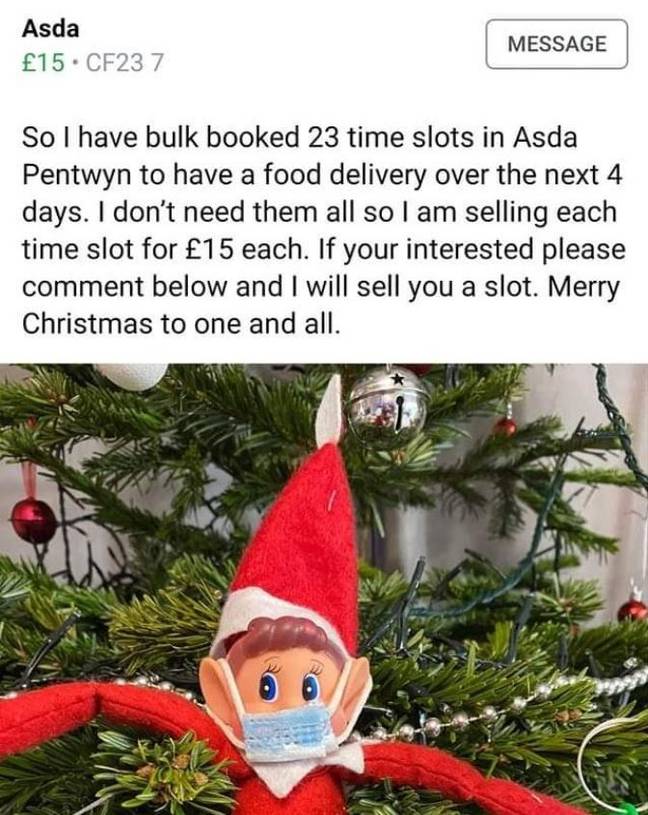This screenshot has width=648, height=815.
Task: Click the large red bauble on left
Action: [x=34, y=520]
